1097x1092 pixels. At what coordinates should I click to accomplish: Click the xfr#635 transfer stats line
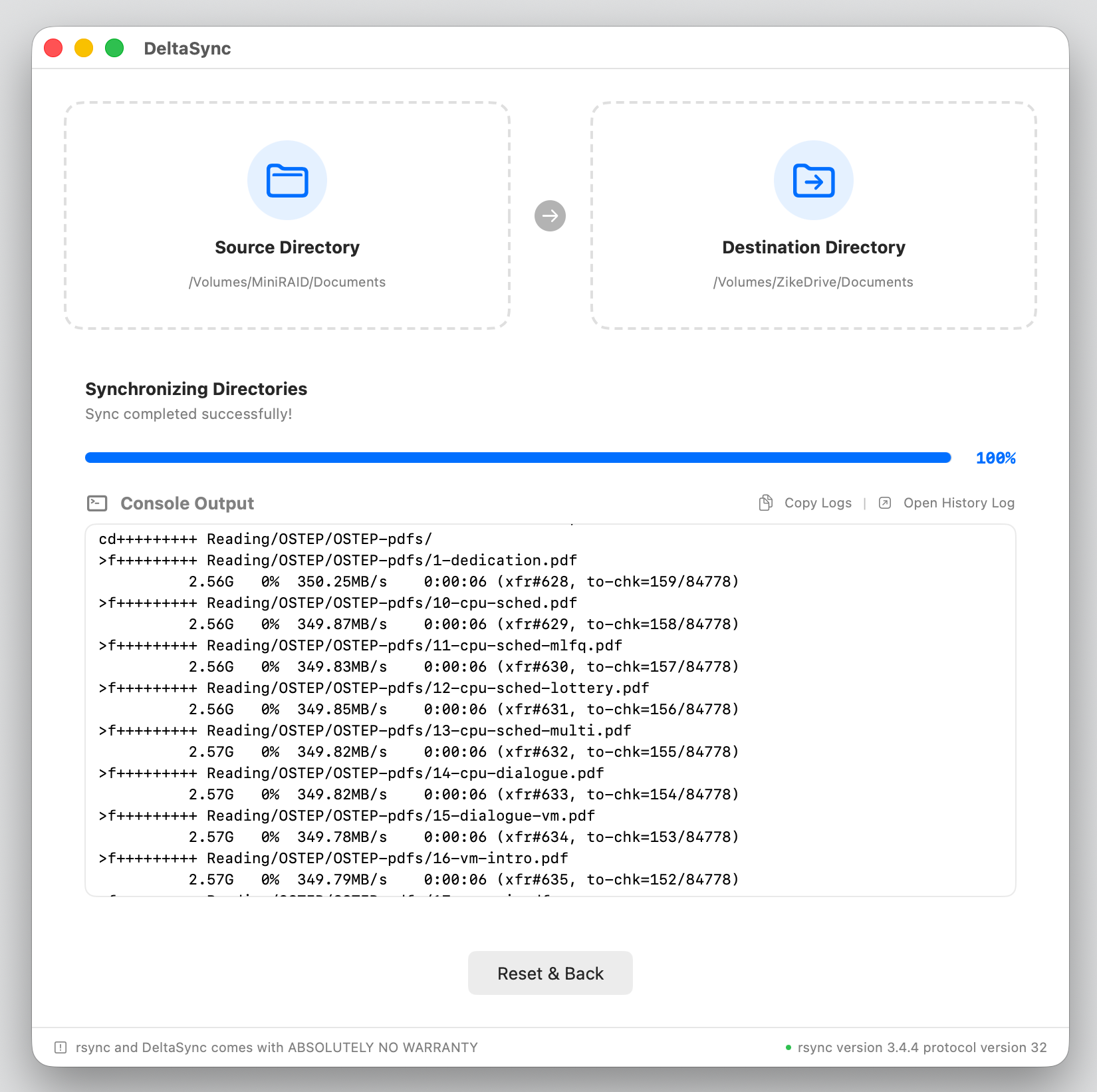pyautogui.click(x=464, y=879)
